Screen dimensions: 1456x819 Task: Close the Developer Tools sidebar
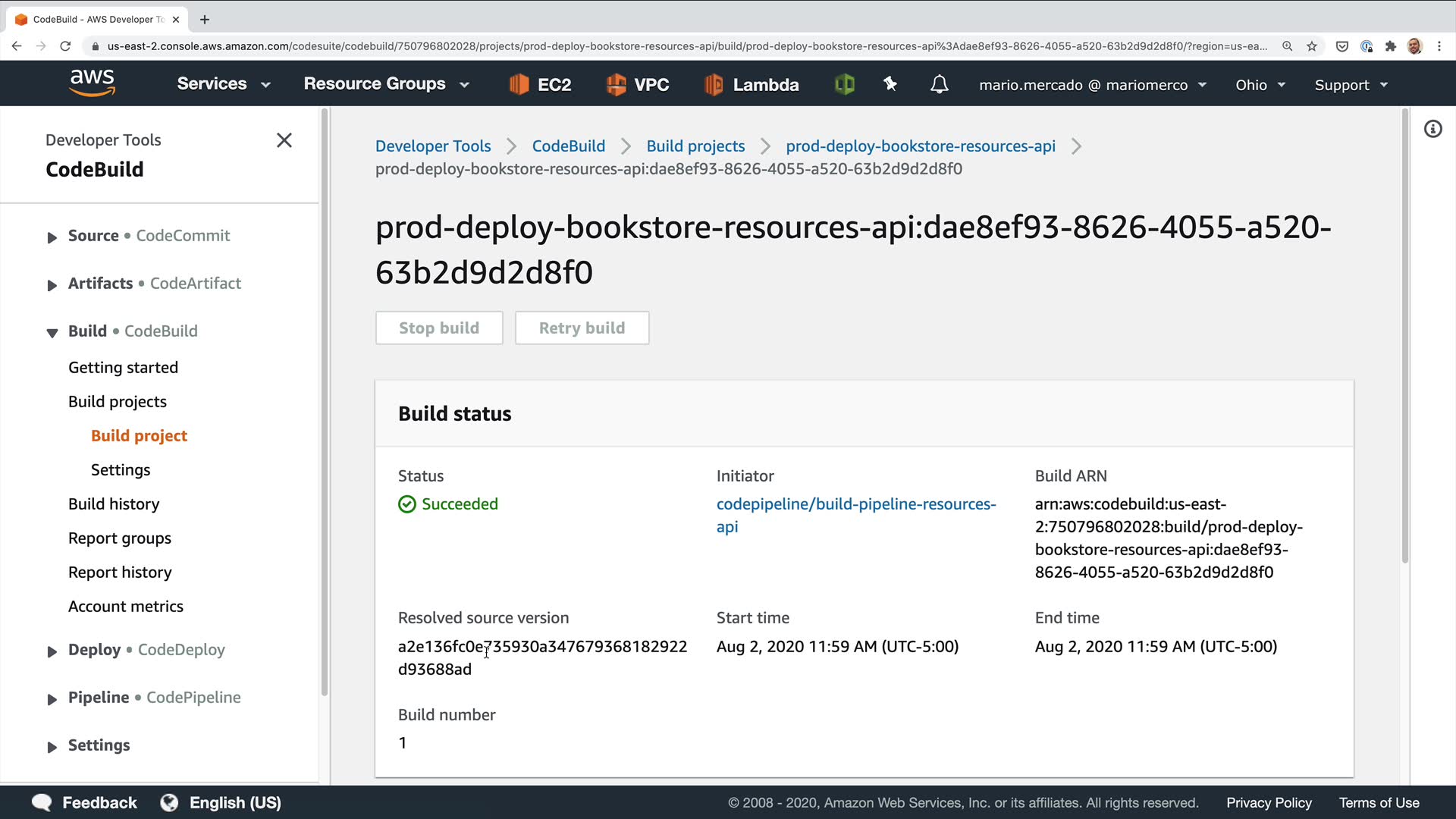pos(284,140)
